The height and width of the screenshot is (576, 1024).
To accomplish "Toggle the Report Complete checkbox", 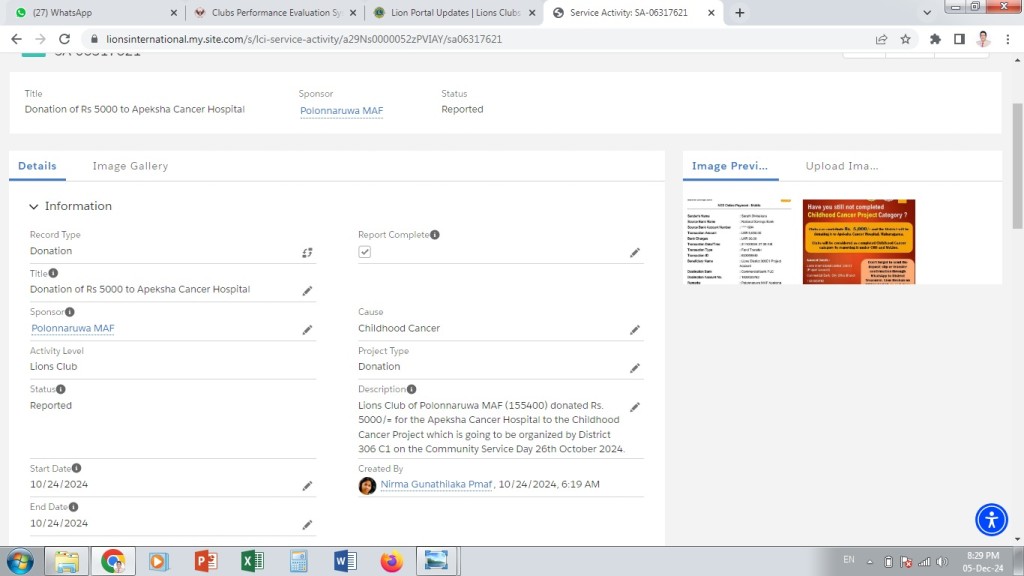I will 364,252.
